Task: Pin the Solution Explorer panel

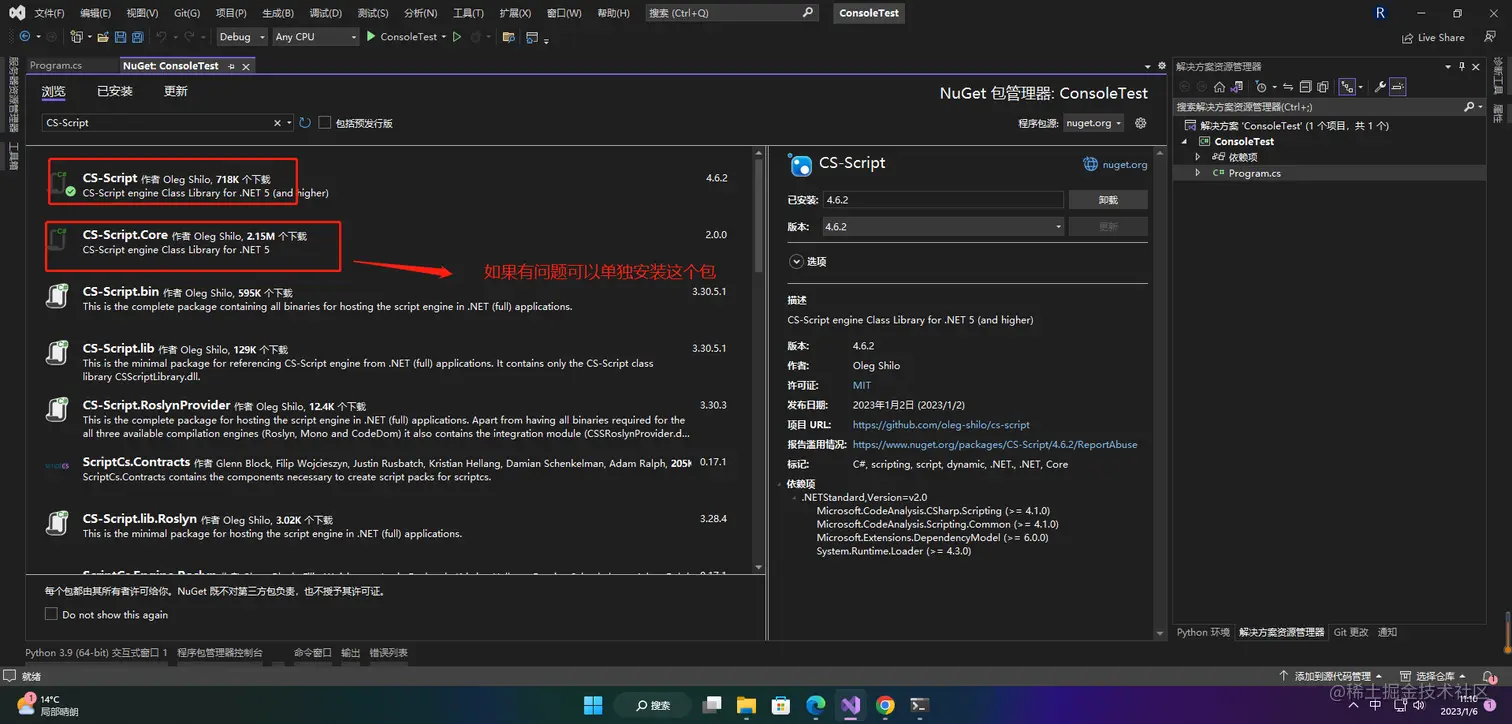Action: coord(1462,66)
